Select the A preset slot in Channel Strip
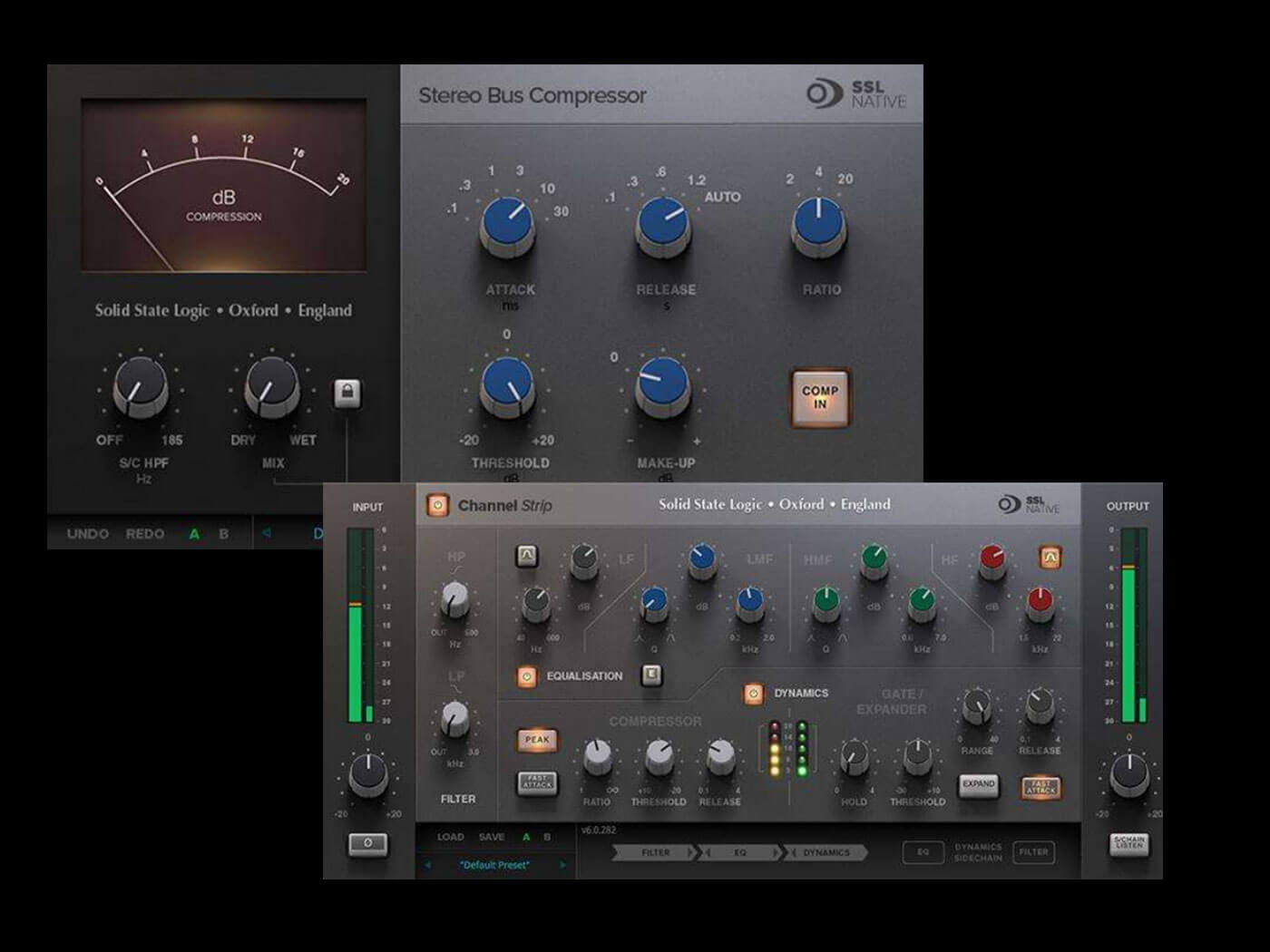The image size is (1270, 952). click(526, 837)
